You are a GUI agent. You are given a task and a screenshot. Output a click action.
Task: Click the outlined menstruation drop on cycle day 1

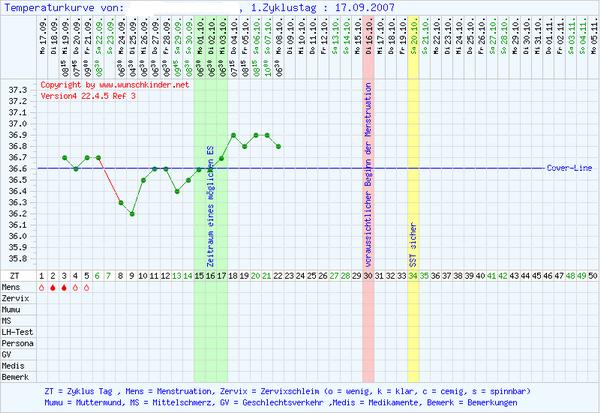[42, 287]
